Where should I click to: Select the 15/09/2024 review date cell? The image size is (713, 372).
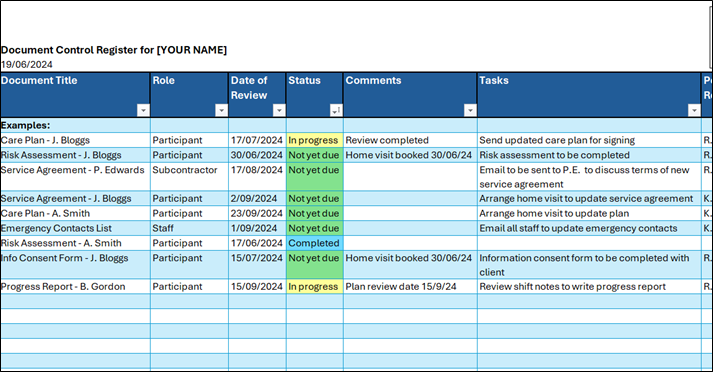tap(257, 287)
